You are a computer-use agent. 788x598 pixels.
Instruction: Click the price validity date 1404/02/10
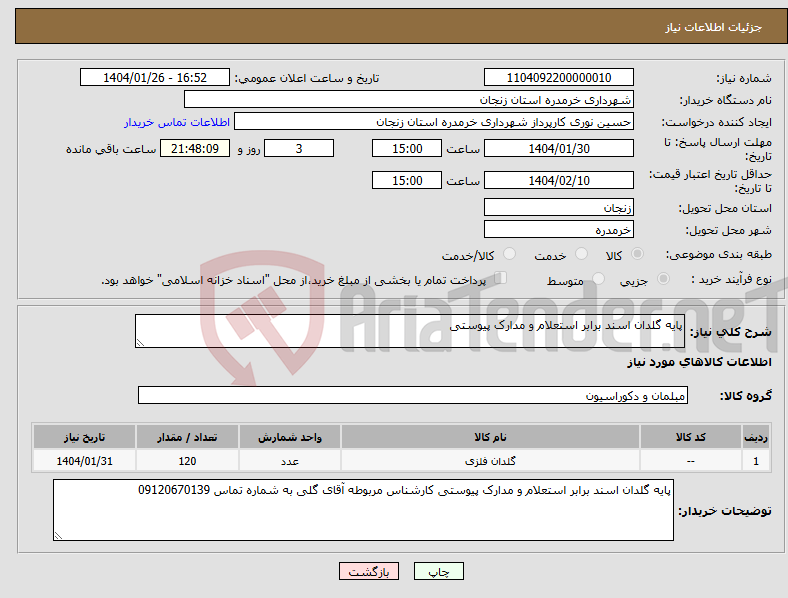(x=559, y=180)
